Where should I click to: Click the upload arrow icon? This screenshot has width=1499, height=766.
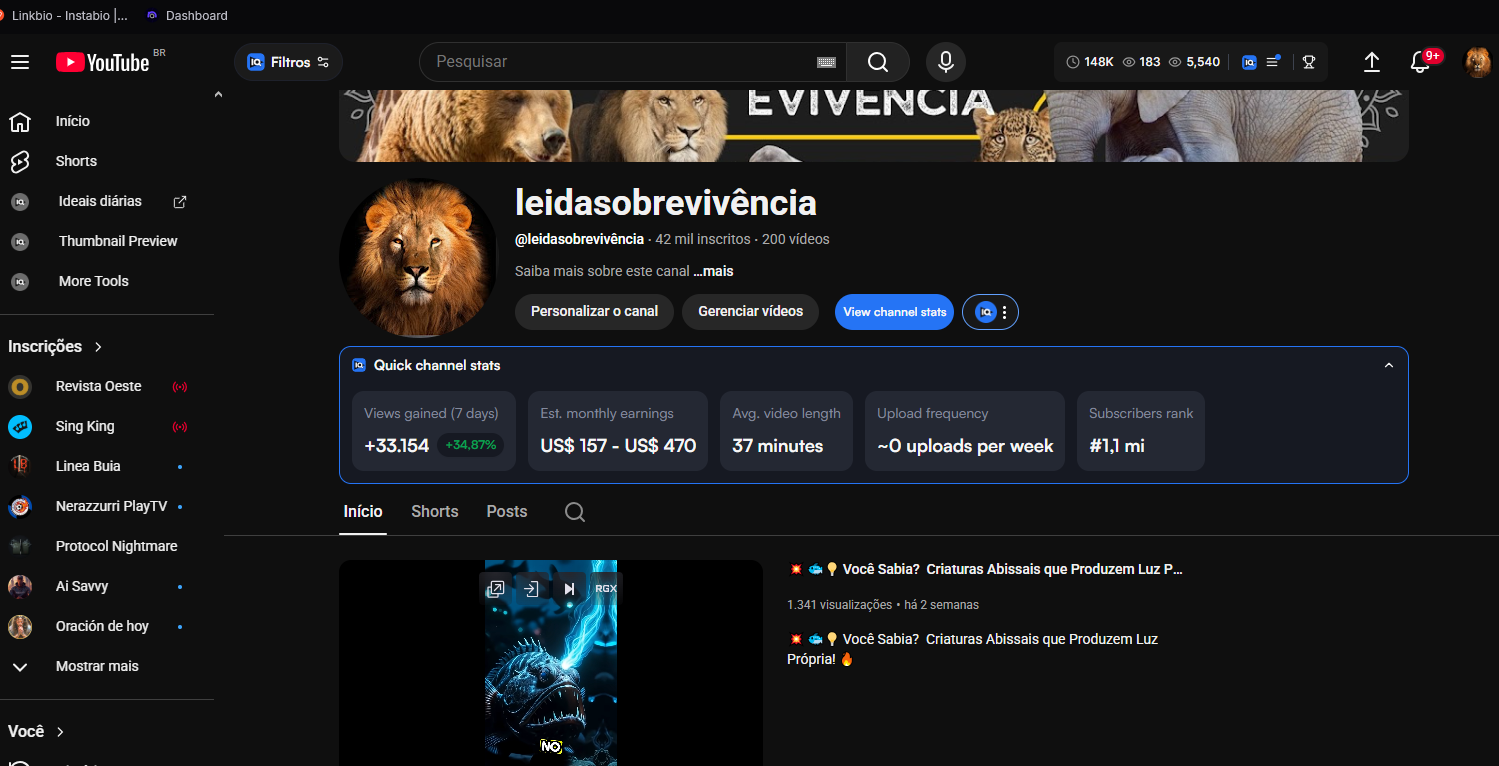tap(1372, 62)
